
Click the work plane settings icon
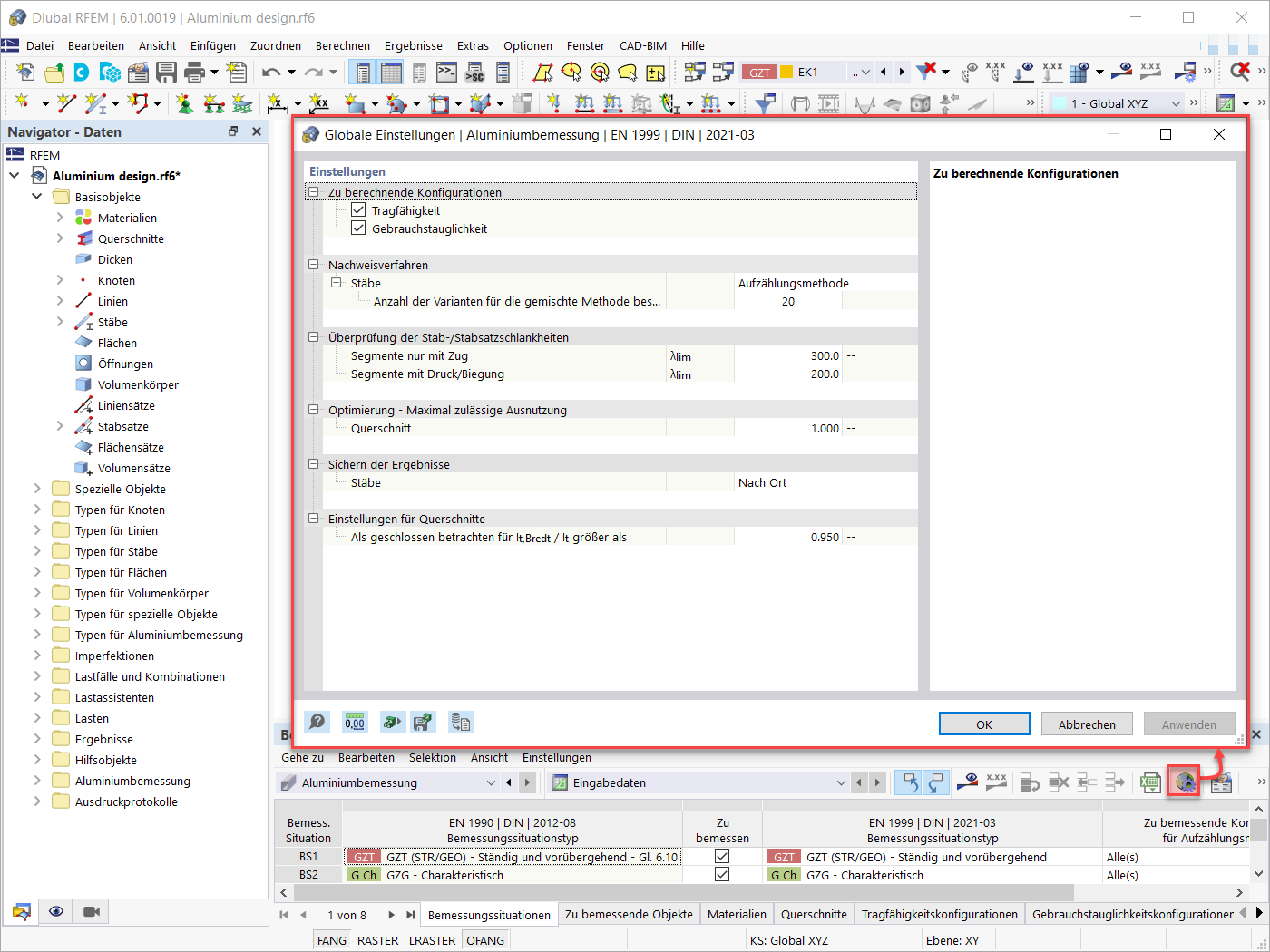click(1226, 103)
